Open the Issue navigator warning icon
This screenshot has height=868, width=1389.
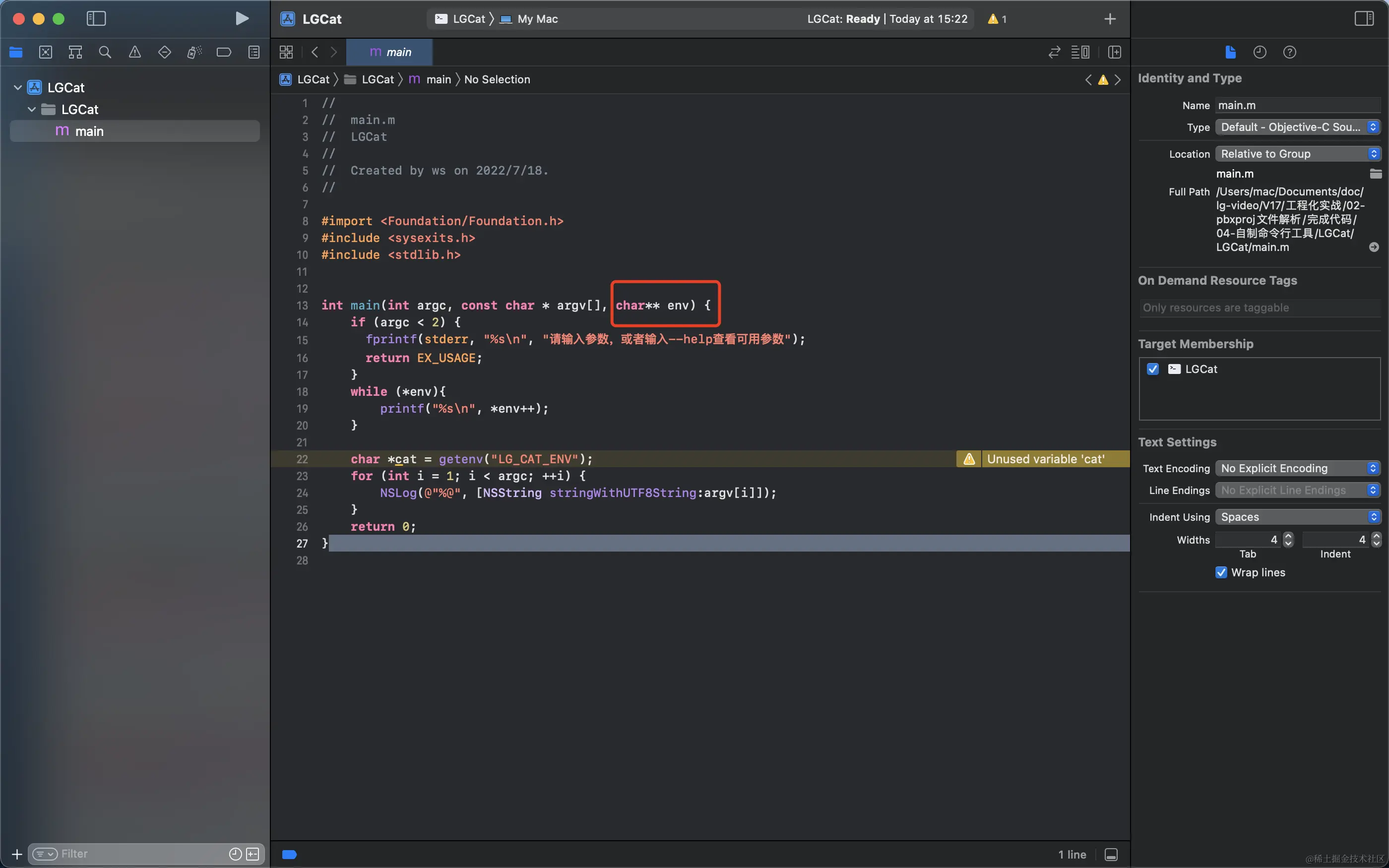135,52
